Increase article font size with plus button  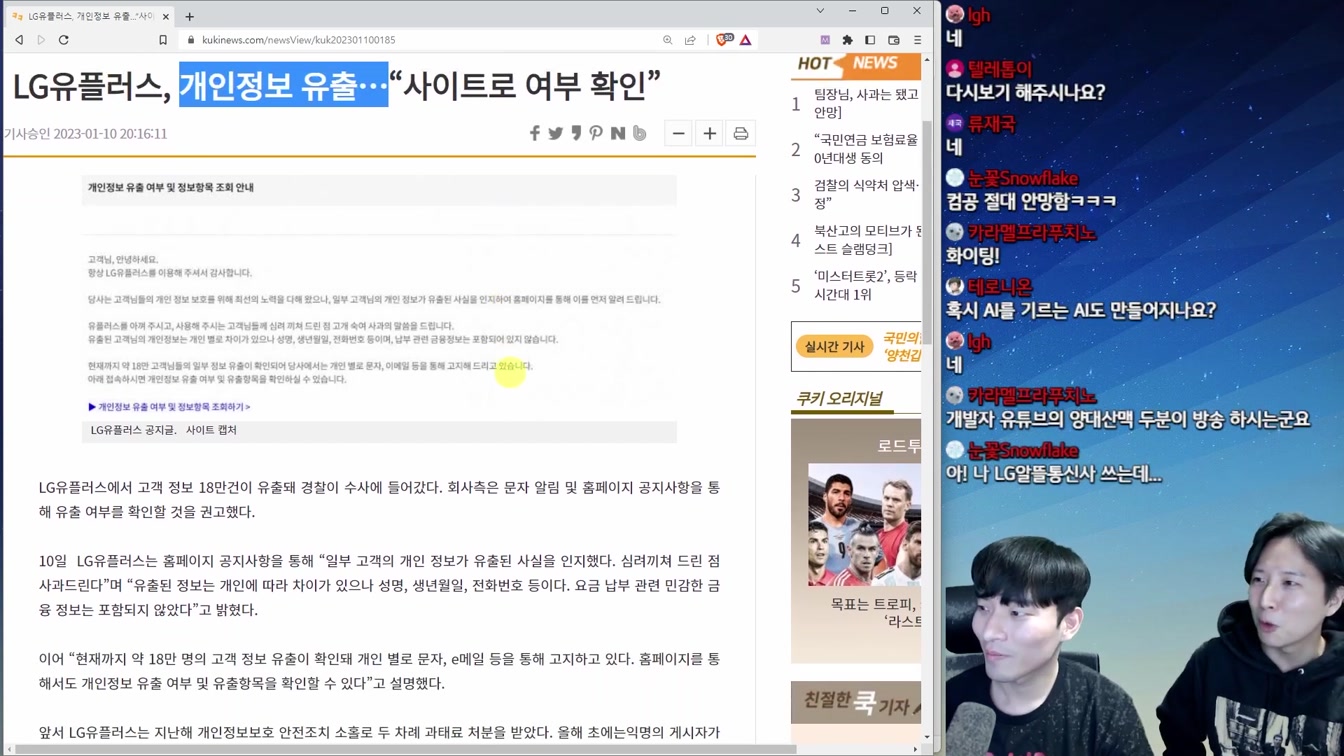(x=710, y=133)
